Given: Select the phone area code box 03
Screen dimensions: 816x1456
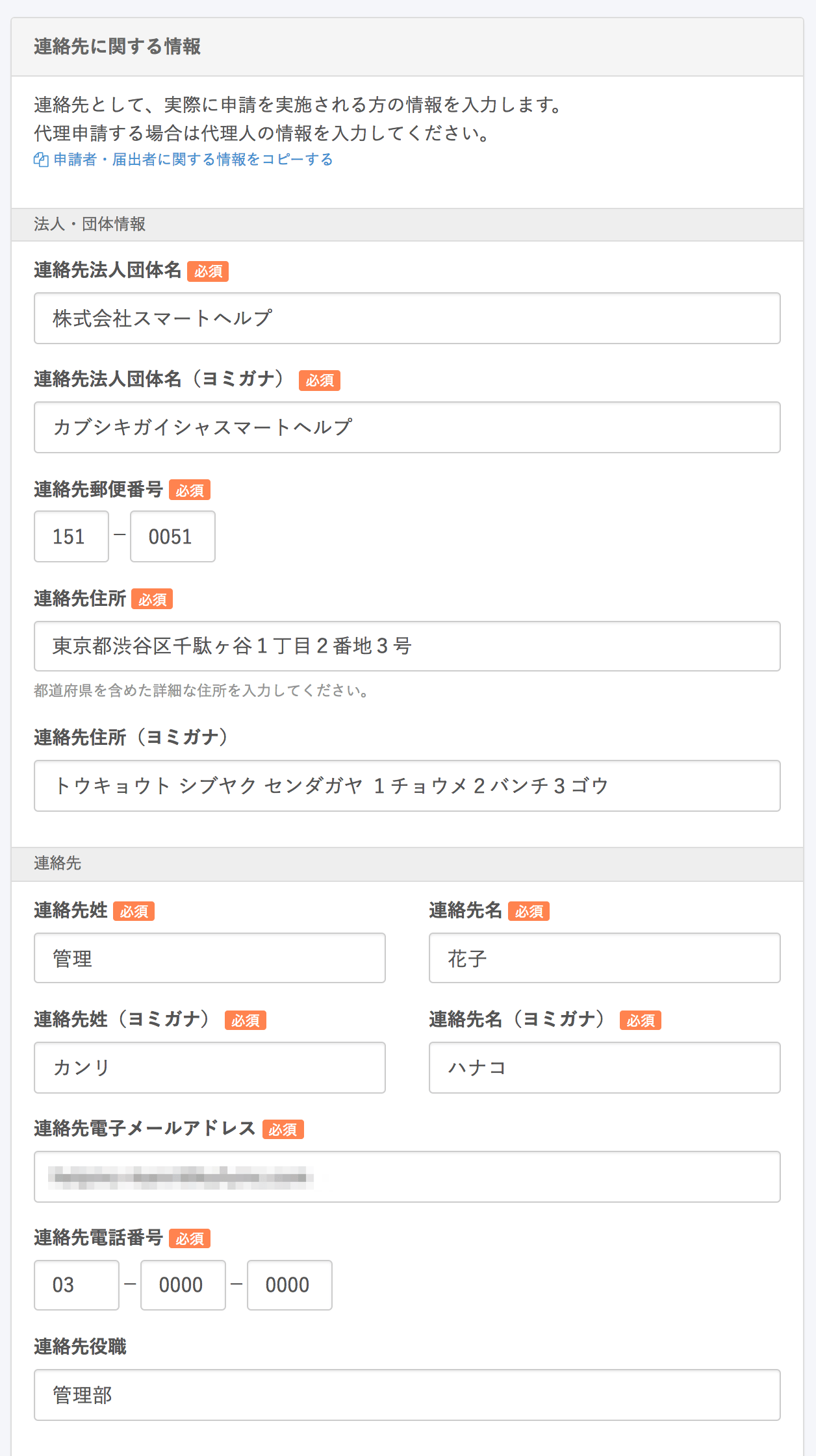Looking at the screenshot, I should click(77, 1285).
